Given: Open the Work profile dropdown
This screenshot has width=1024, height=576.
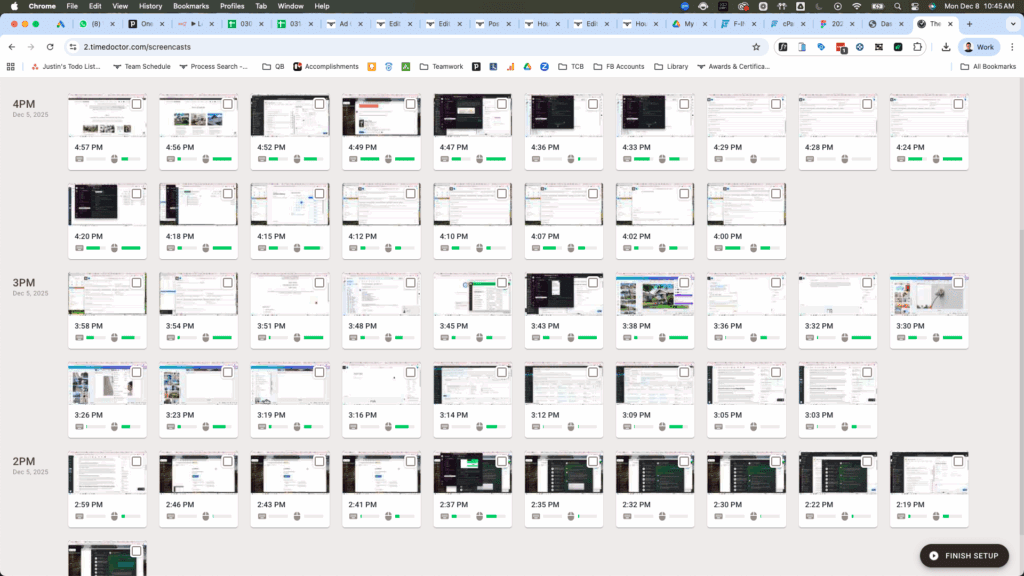Looking at the screenshot, I should click(978, 47).
